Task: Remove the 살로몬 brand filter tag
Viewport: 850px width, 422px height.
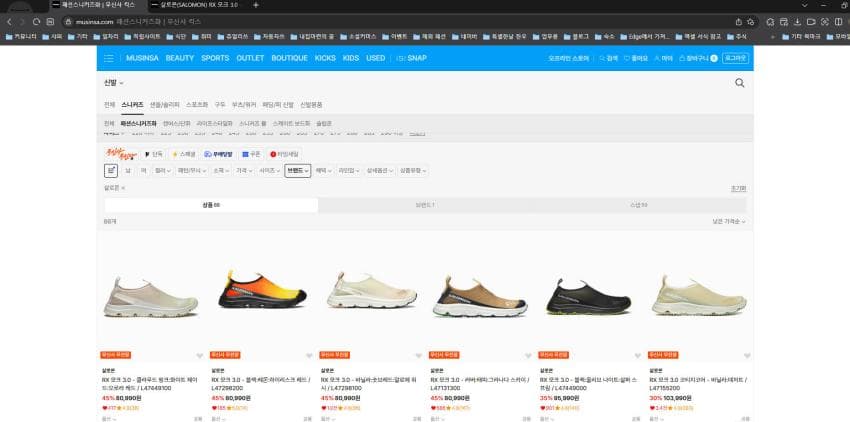Action: [x=123, y=188]
